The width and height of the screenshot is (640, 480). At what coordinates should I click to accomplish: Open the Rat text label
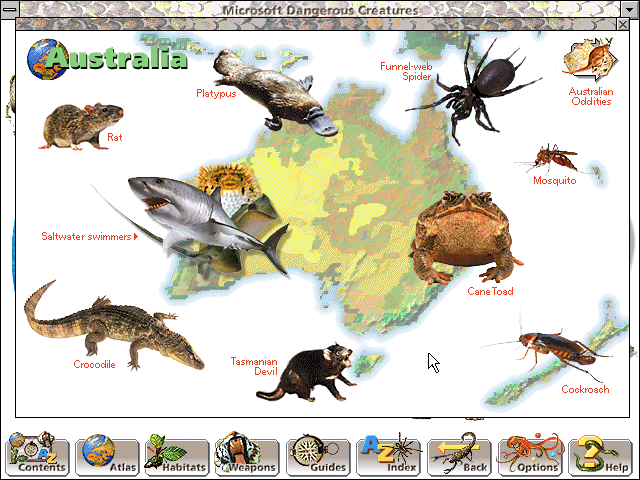(x=115, y=137)
